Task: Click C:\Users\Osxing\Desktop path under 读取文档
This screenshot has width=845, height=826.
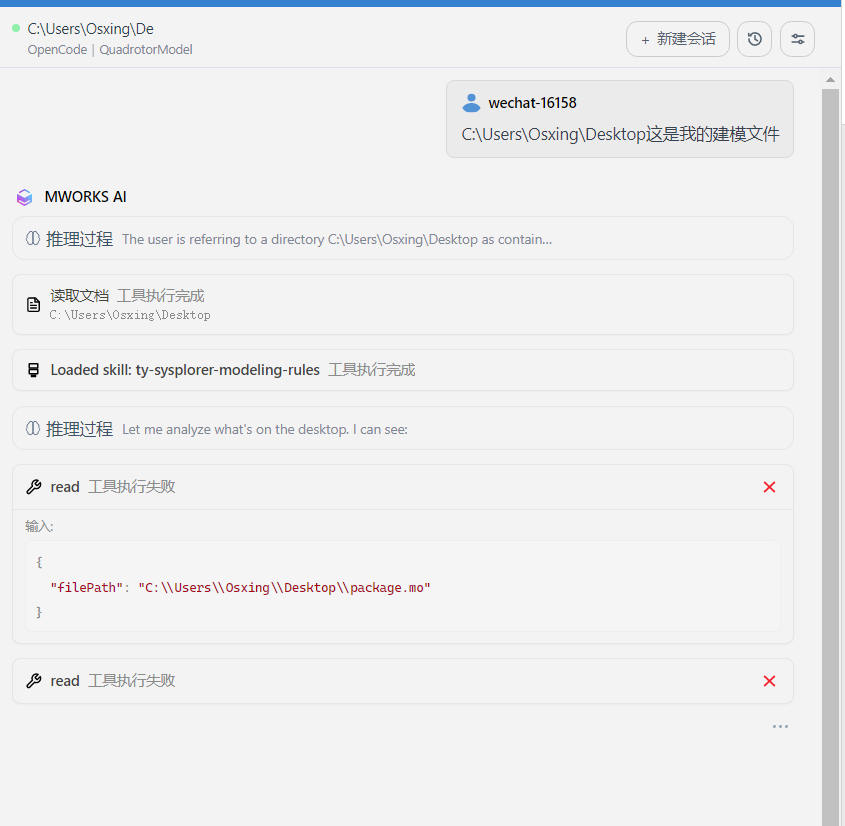Action: [130, 315]
